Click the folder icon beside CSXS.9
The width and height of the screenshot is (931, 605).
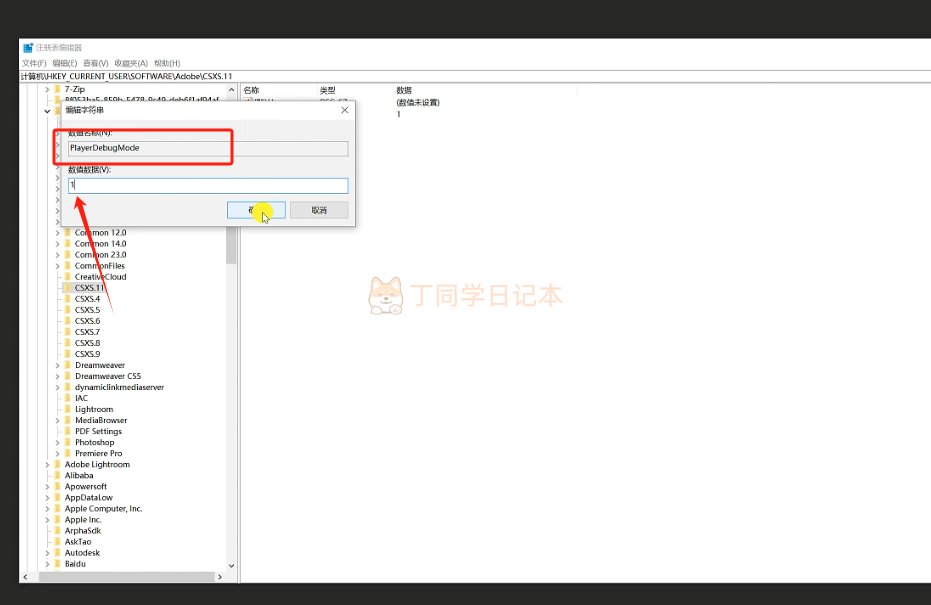tap(68, 354)
